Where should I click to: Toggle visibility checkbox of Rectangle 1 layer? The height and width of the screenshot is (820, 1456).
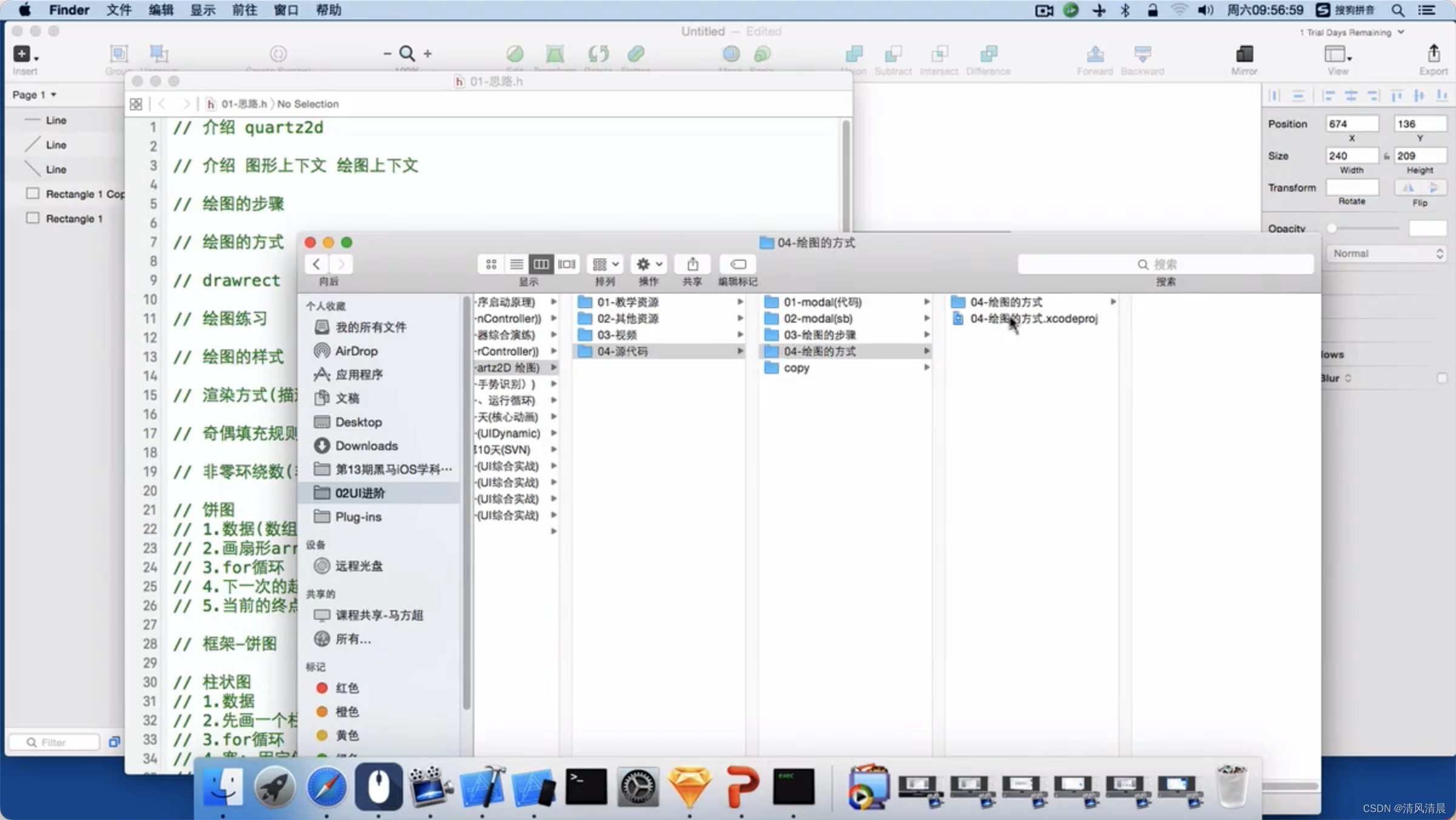tap(33, 218)
